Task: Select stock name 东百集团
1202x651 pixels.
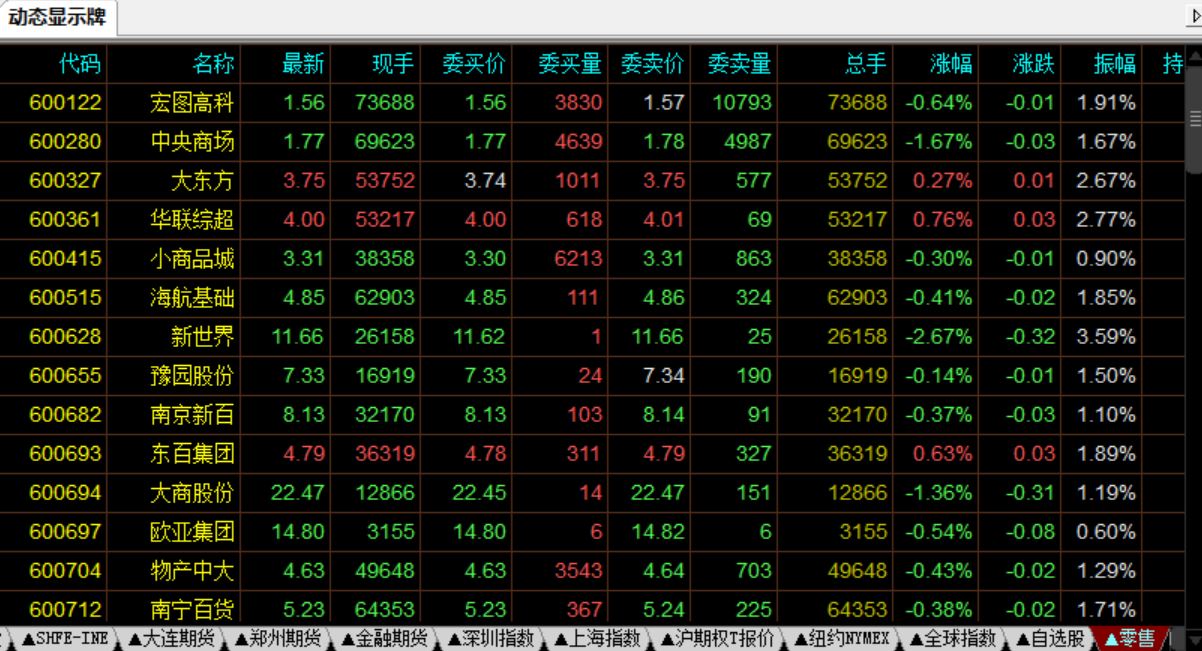Action: click(193, 454)
